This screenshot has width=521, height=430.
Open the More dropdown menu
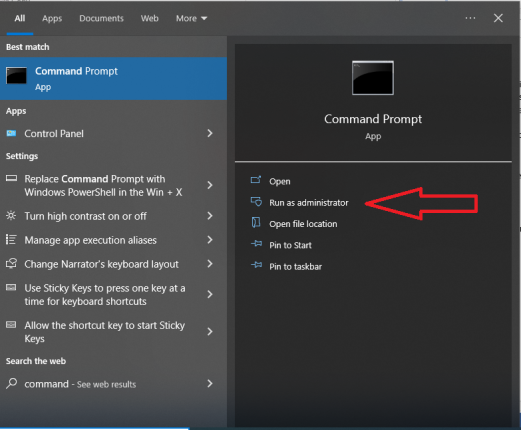(191, 18)
